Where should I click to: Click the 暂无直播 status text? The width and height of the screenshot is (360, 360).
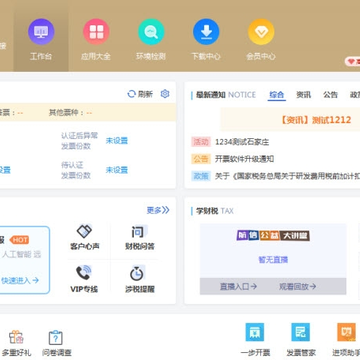click(x=273, y=259)
